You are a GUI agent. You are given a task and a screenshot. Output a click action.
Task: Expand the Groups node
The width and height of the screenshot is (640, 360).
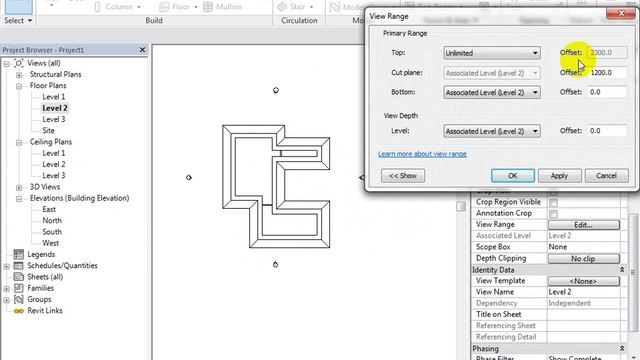[x=7, y=300]
